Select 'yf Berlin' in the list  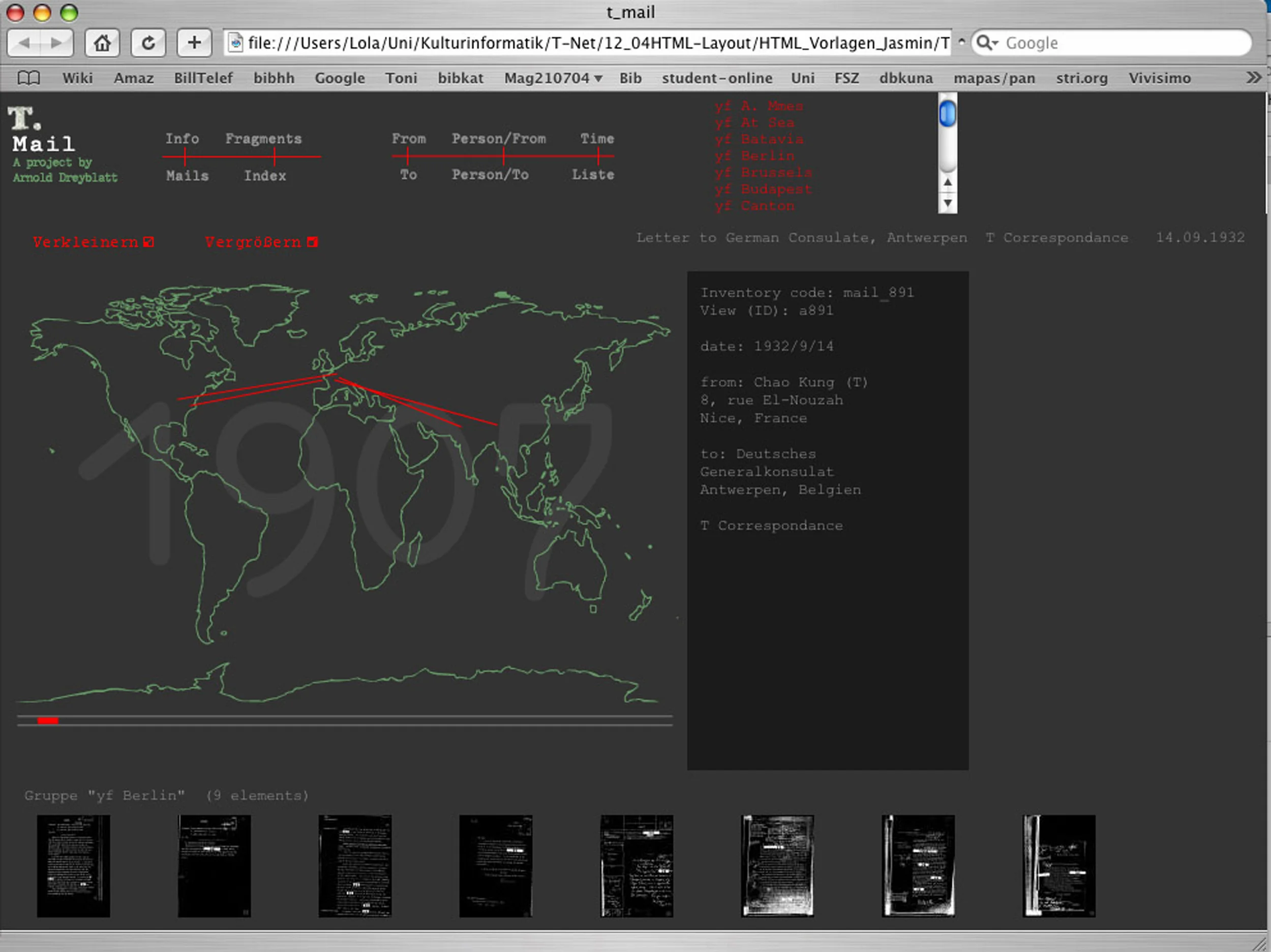coord(755,156)
